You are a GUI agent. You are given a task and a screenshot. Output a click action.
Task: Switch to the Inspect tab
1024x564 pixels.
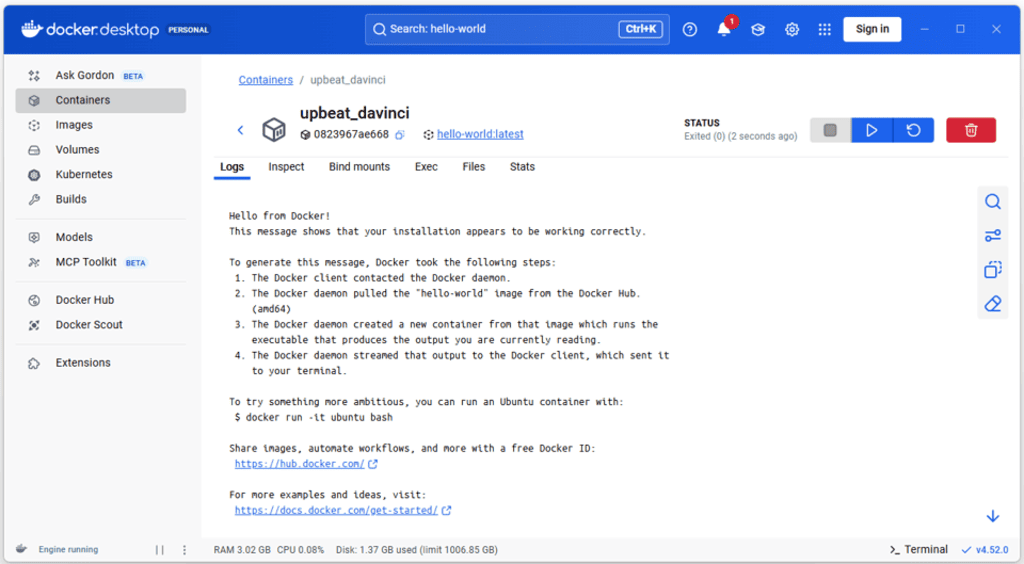pyautogui.click(x=286, y=167)
